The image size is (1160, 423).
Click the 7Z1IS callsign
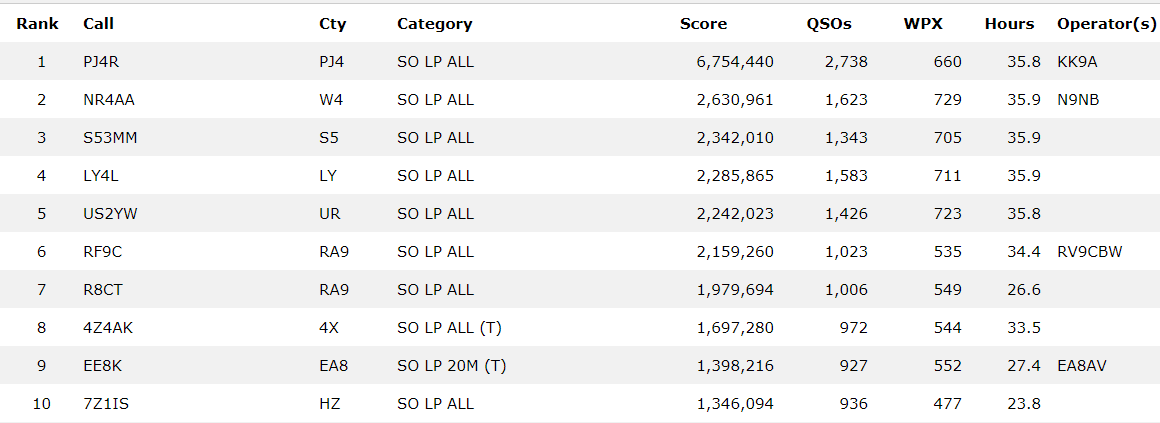pyautogui.click(x=105, y=404)
